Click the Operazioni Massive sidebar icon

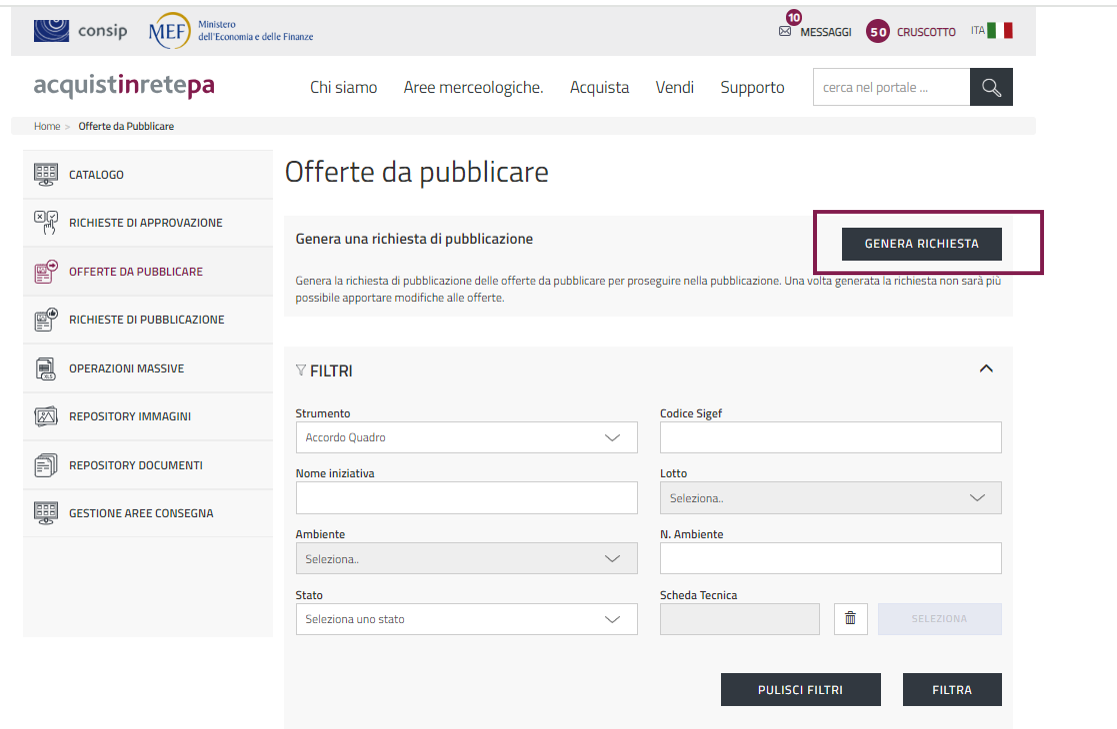pos(46,369)
